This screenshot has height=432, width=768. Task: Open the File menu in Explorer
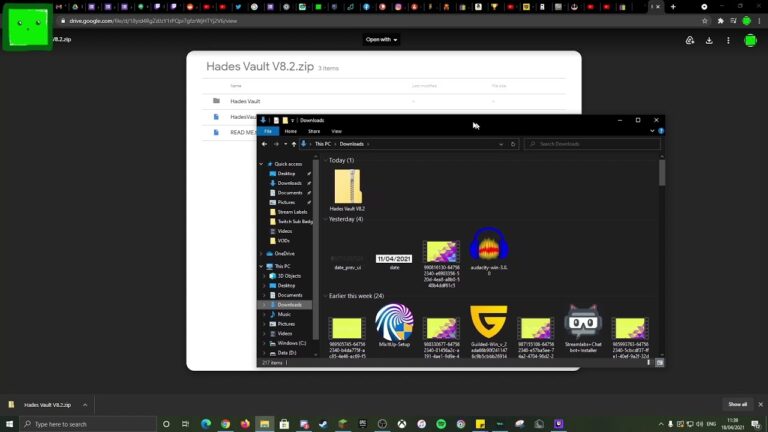(x=268, y=131)
